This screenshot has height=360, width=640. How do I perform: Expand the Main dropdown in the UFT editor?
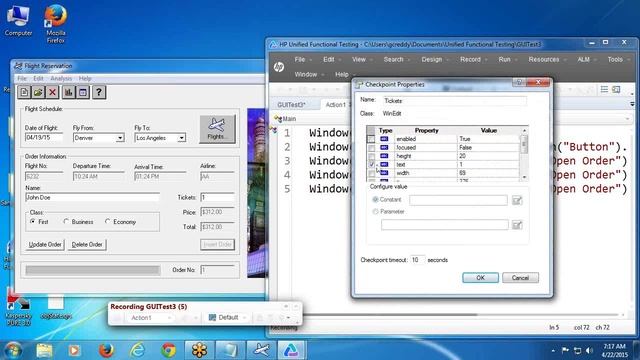627,119
